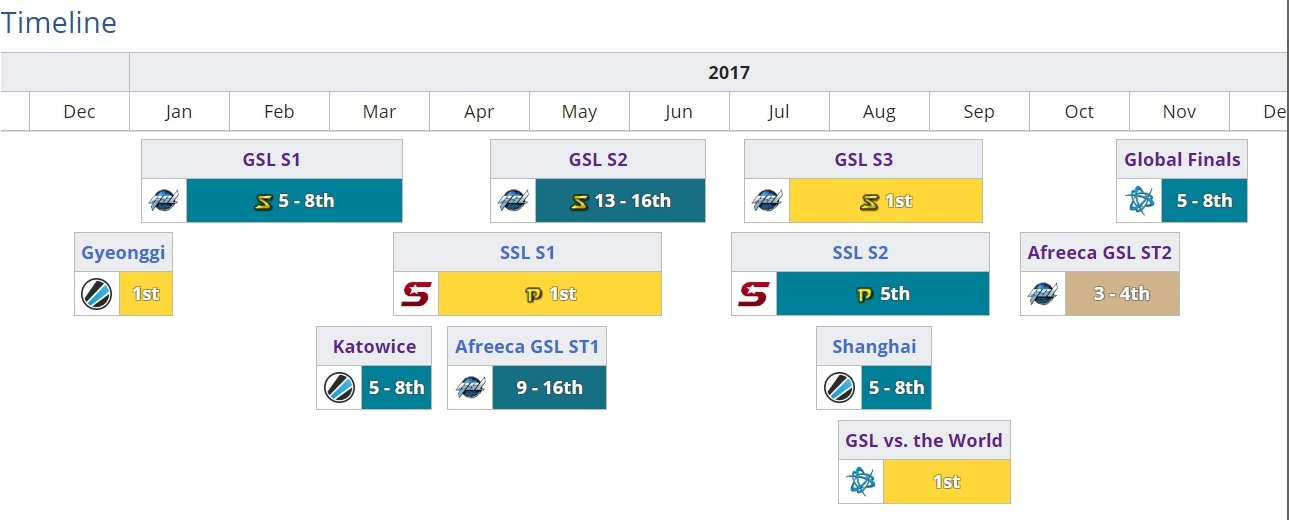Click the GSL logo icon under GSL S1

pos(164,201)
